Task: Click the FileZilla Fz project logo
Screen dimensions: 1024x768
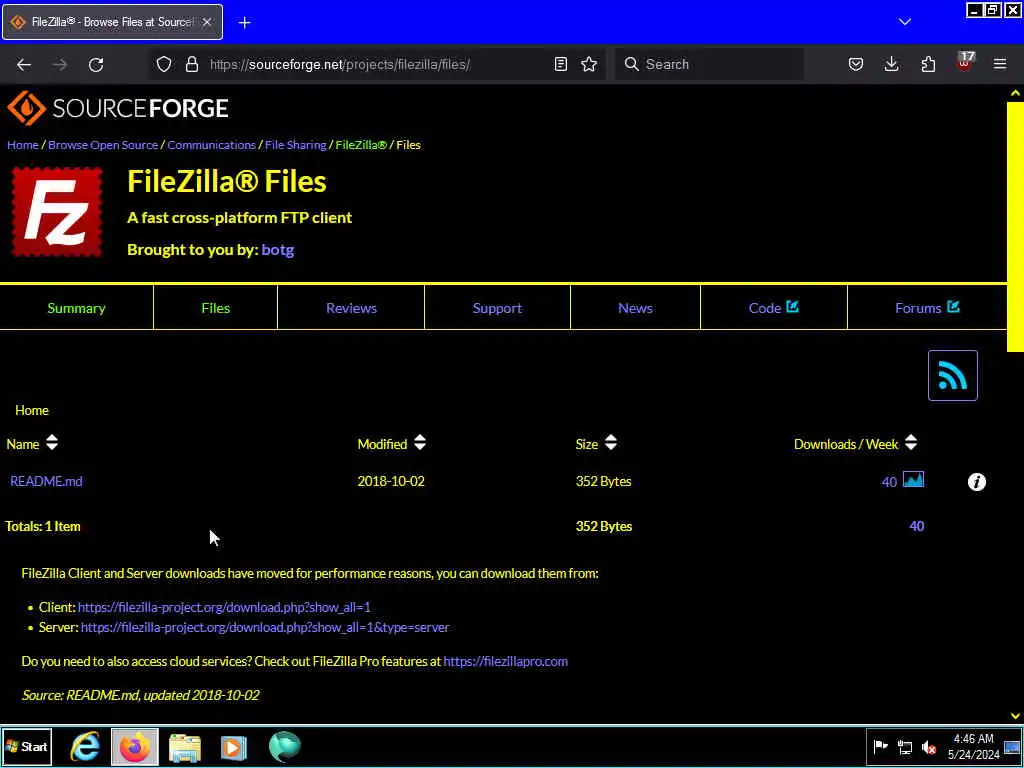Action: pos(57,212)
